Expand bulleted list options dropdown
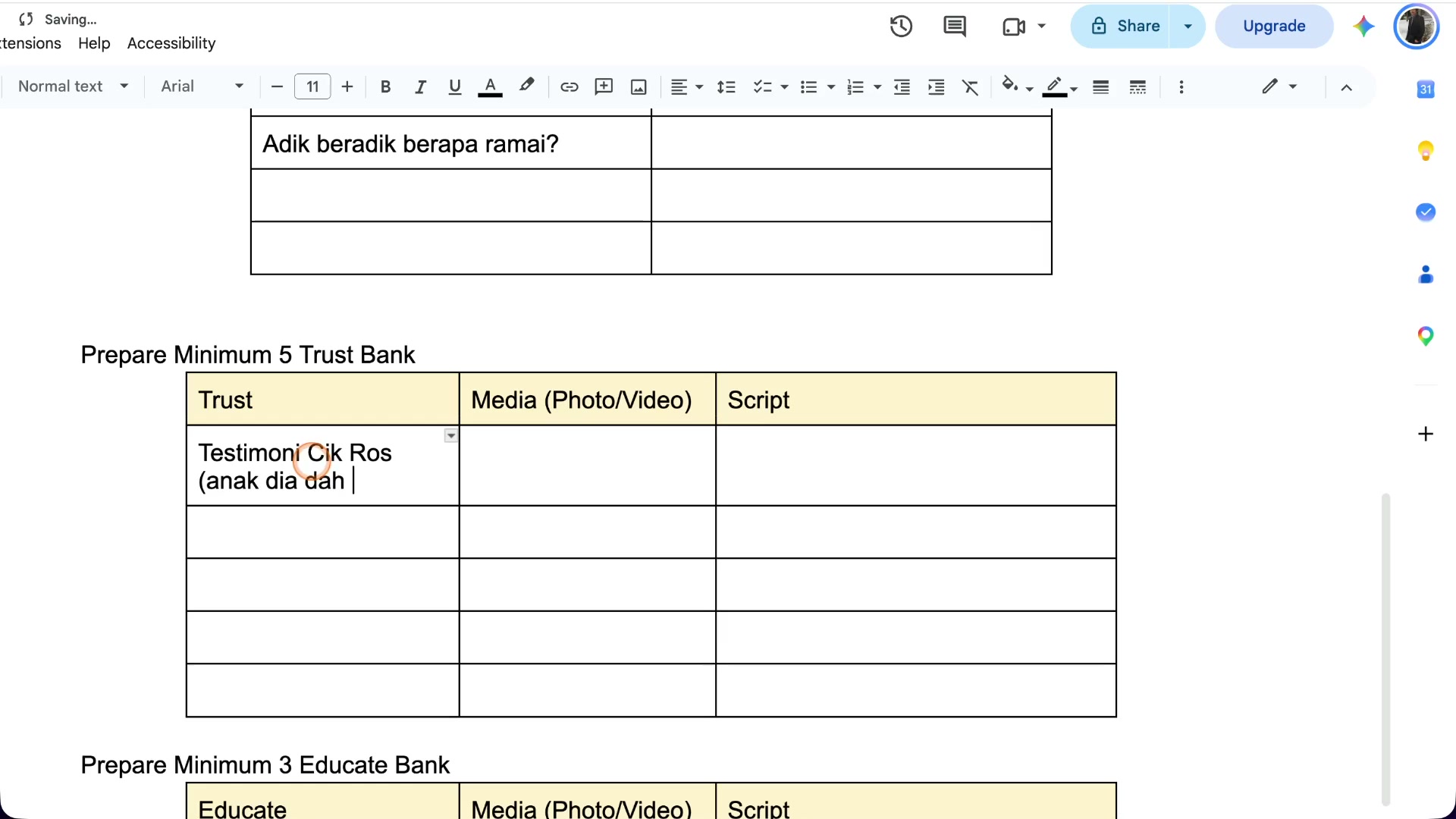Viewport: 1456px width, 819px height. tap(831, 87)
